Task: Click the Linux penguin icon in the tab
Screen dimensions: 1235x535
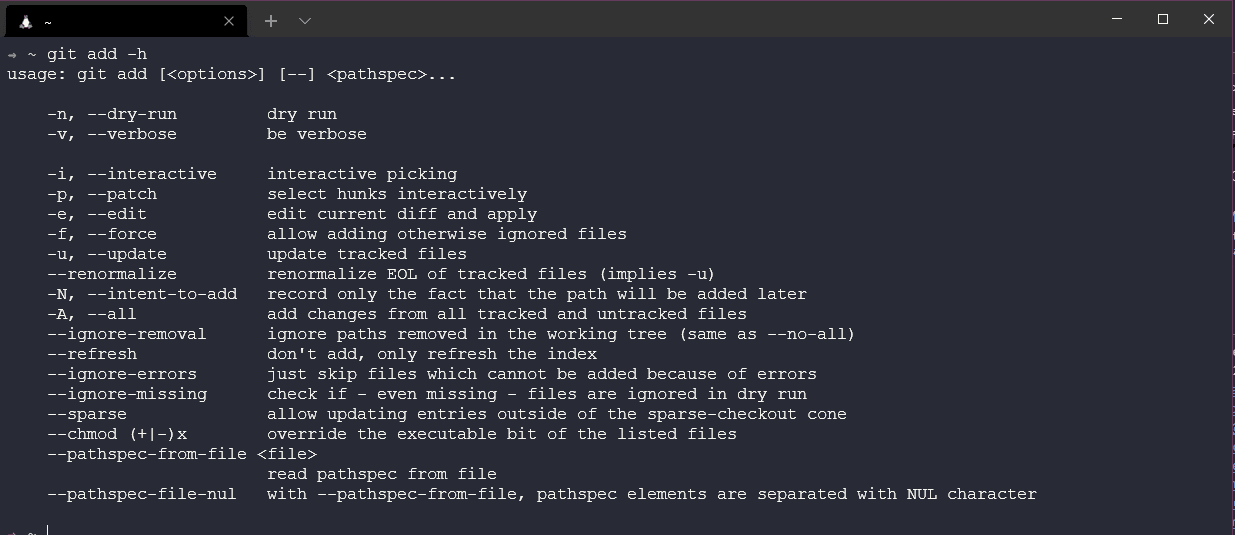Action: click(x=26, y=21)
